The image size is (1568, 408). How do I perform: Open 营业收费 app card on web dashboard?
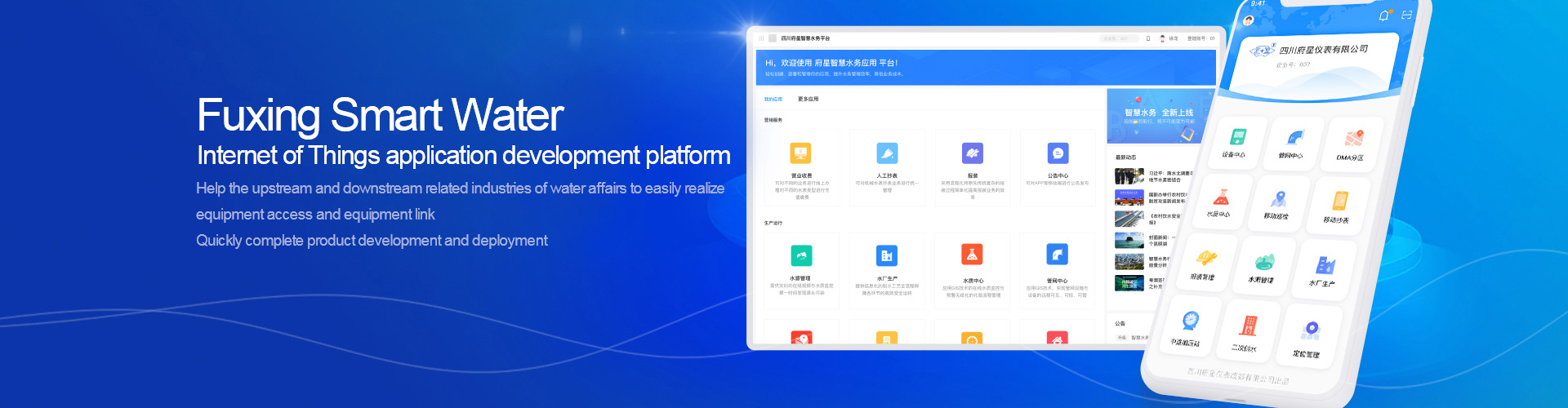coord(801,168)
